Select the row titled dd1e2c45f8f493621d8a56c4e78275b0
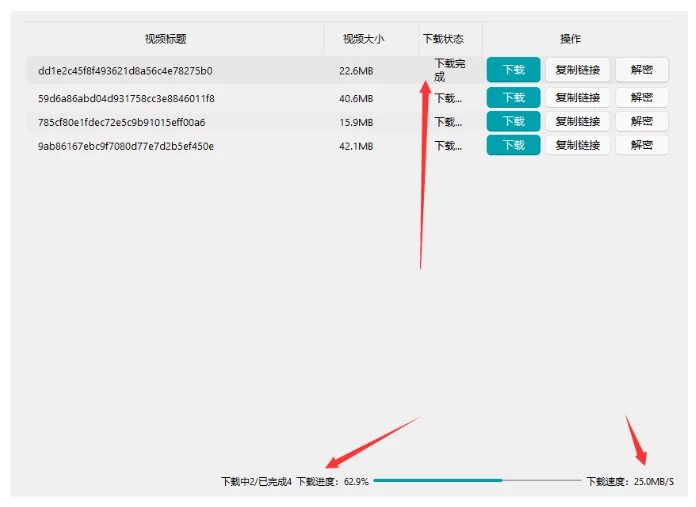The height and width of the screenshot is (507, 696). [x=125, y=71]
